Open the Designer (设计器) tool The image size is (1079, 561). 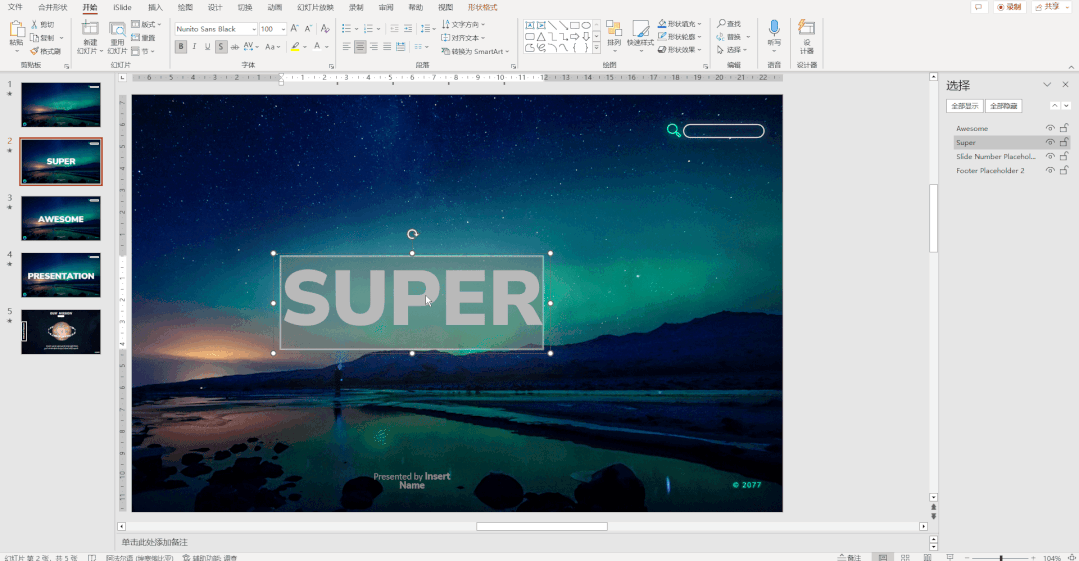pos(806,28)
